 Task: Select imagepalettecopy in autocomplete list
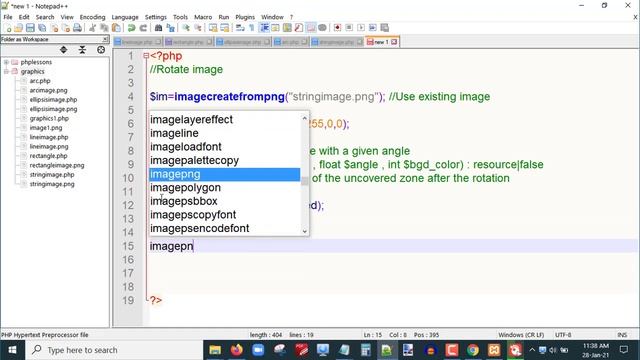(224, 160)
